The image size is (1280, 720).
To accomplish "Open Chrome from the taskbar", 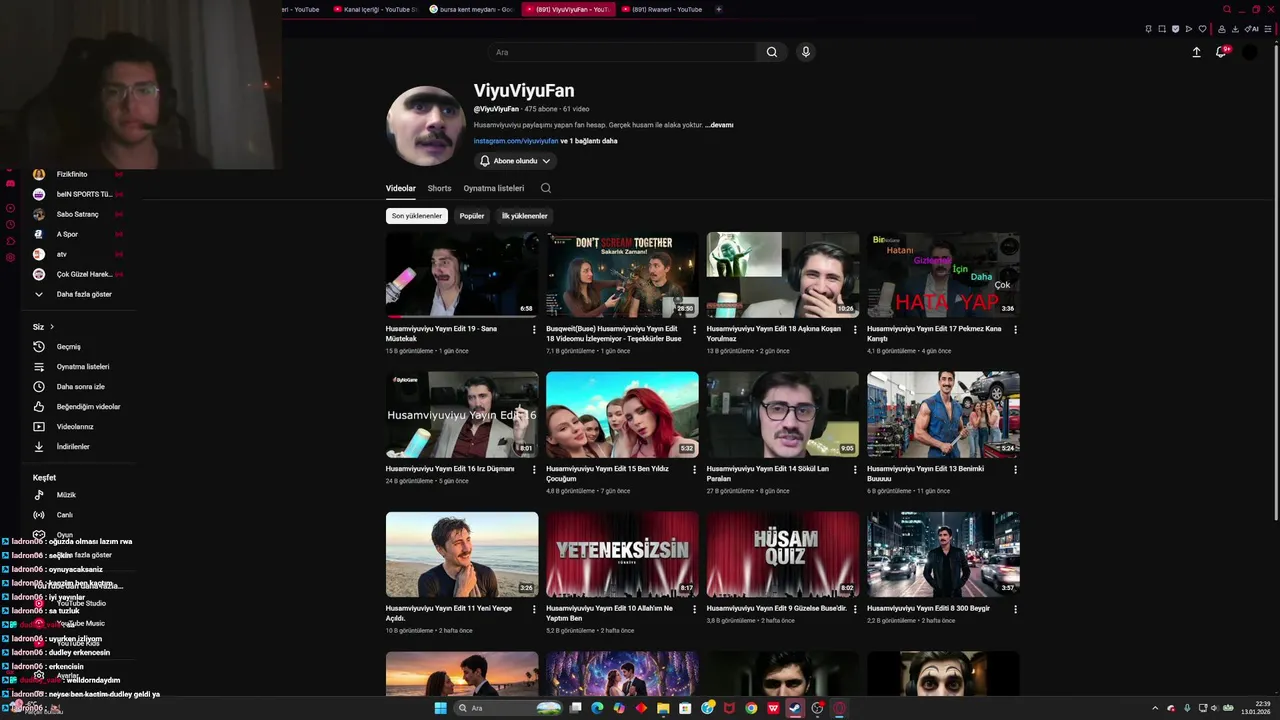I will tap(751, 708).
